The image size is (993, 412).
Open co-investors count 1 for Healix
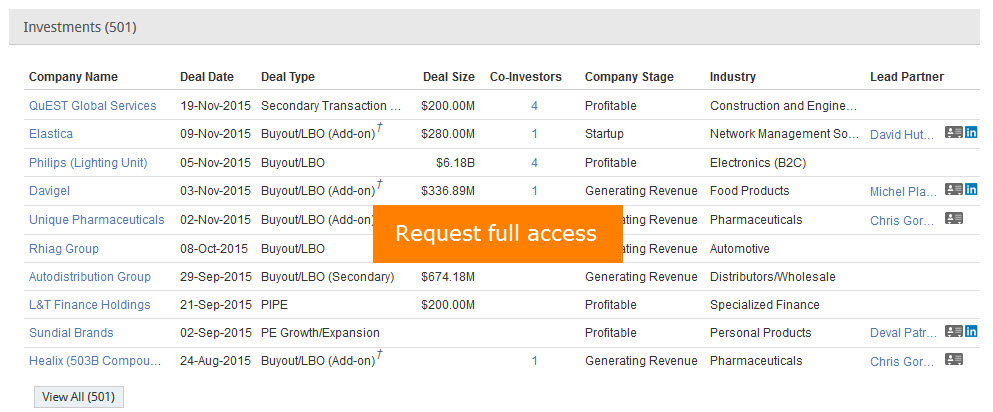click(x=534, y=361)
